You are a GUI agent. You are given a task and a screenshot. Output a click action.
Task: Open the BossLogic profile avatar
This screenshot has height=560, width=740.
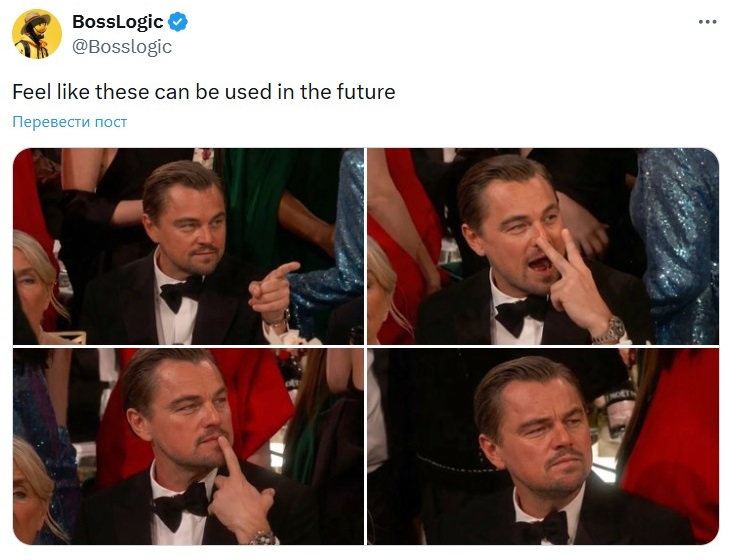(37, 33)
